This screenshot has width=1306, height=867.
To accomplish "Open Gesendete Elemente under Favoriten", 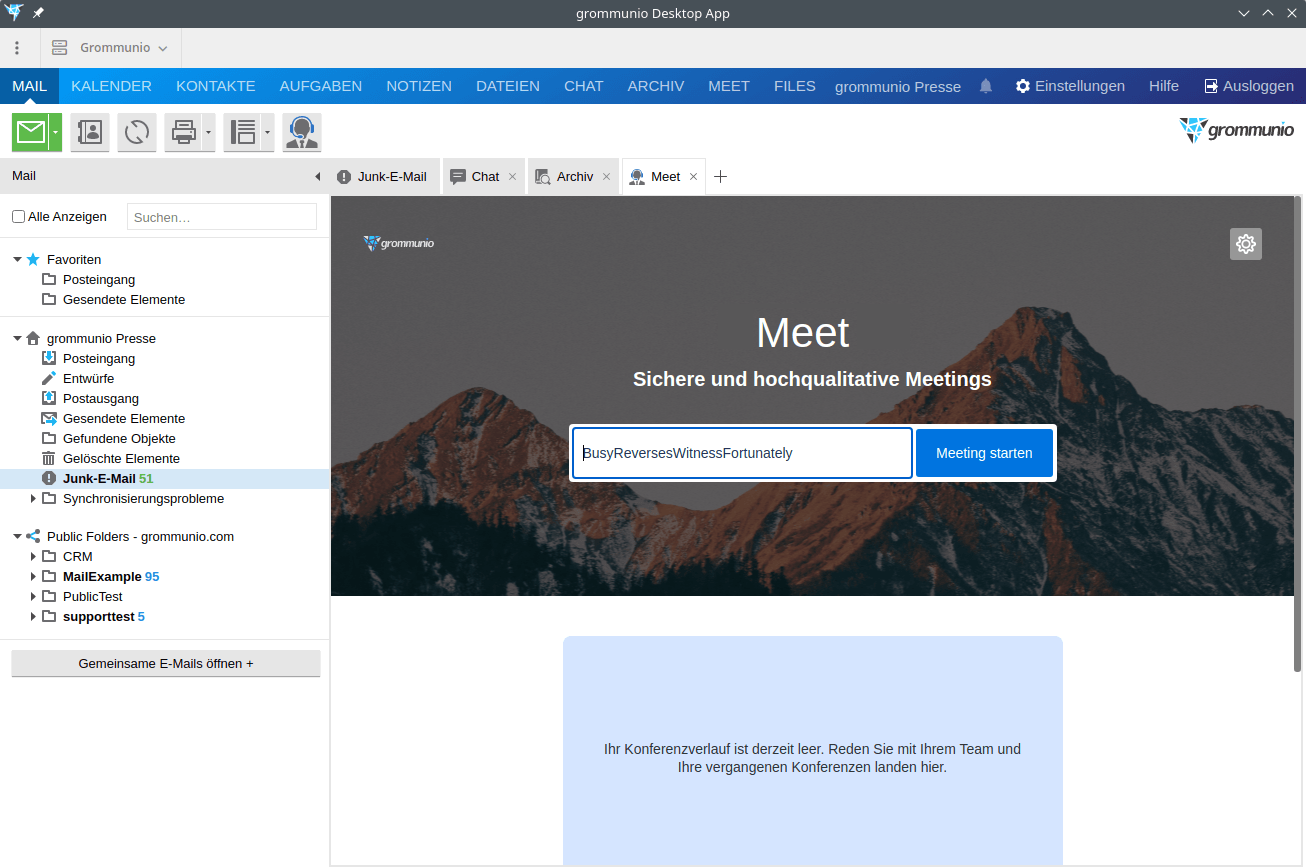I will [x=124, y=299].
